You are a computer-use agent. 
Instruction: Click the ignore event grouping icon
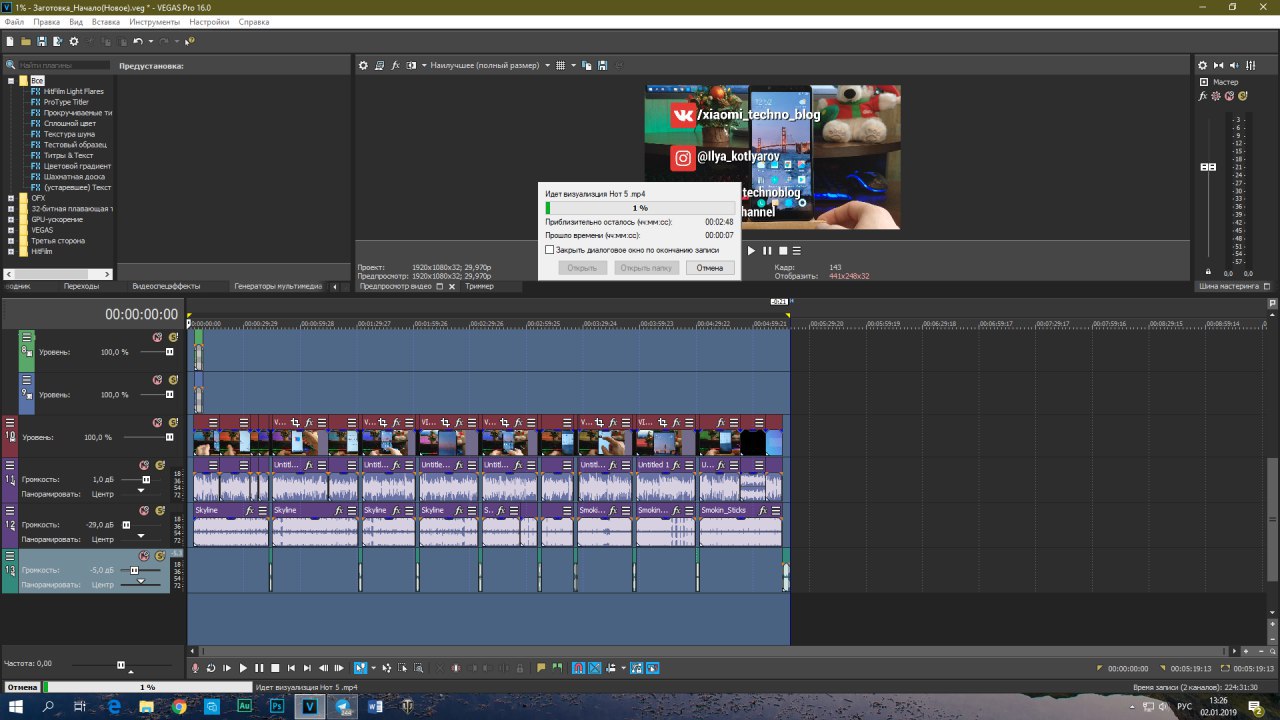click(x=652, y=668)
